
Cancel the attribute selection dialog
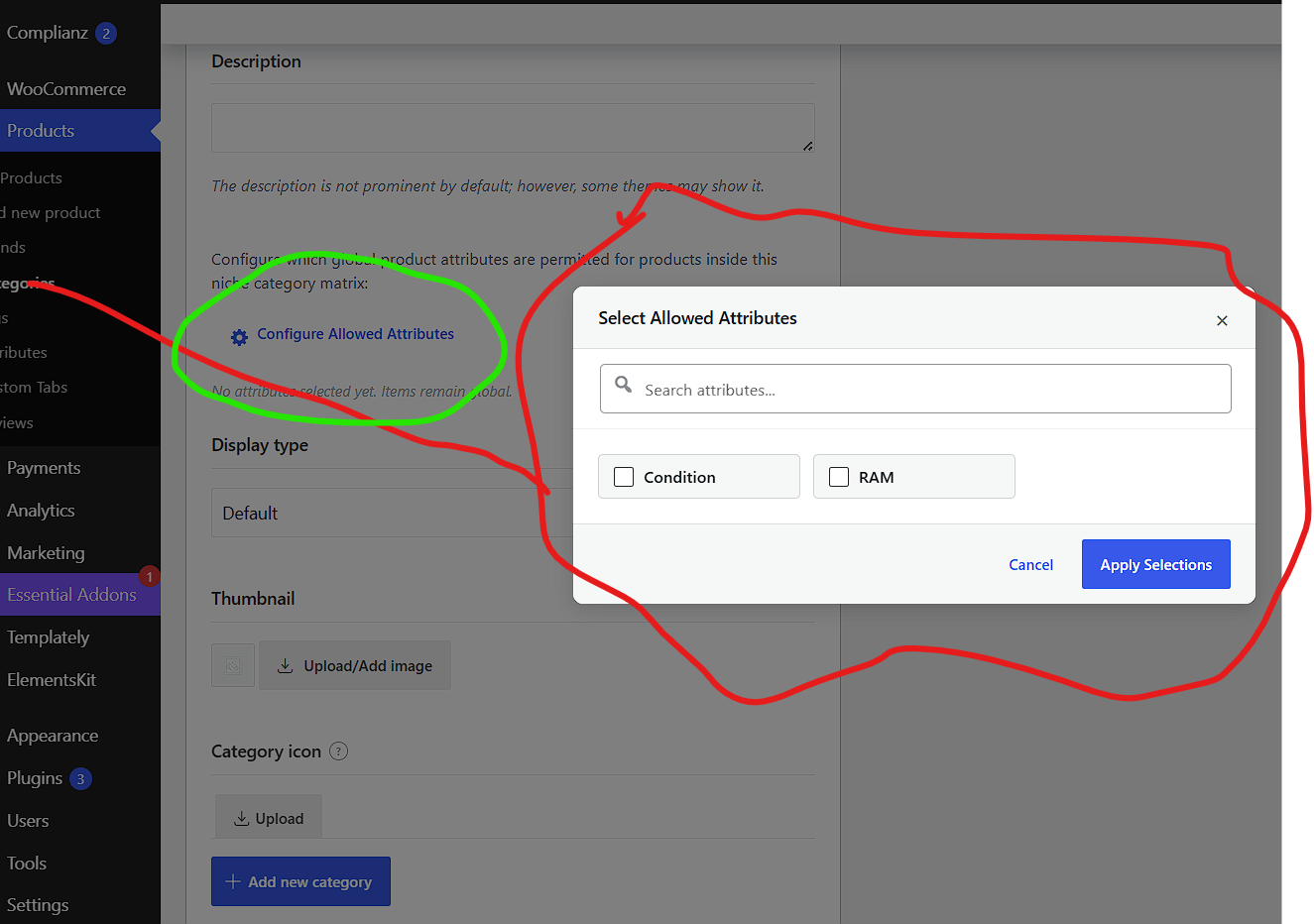(x=1030, y=564)
